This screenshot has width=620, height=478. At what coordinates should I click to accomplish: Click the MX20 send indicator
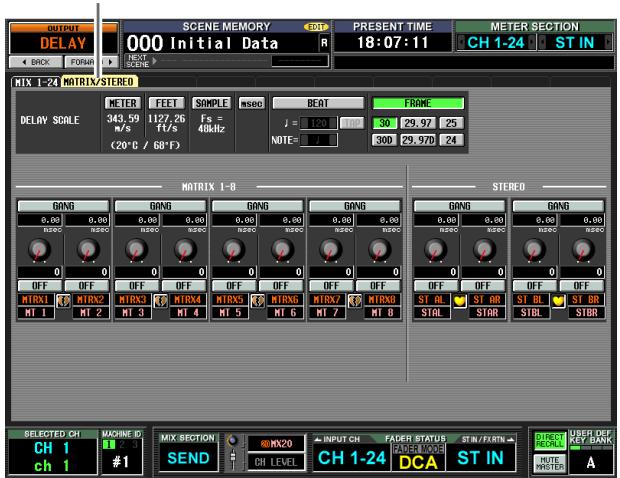(276, 444)
